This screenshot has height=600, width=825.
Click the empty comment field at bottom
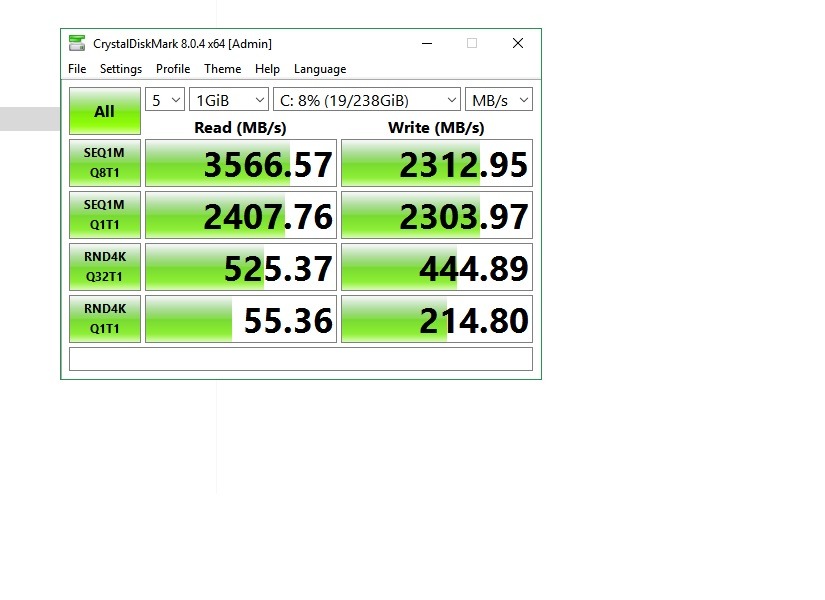point(301,359)
